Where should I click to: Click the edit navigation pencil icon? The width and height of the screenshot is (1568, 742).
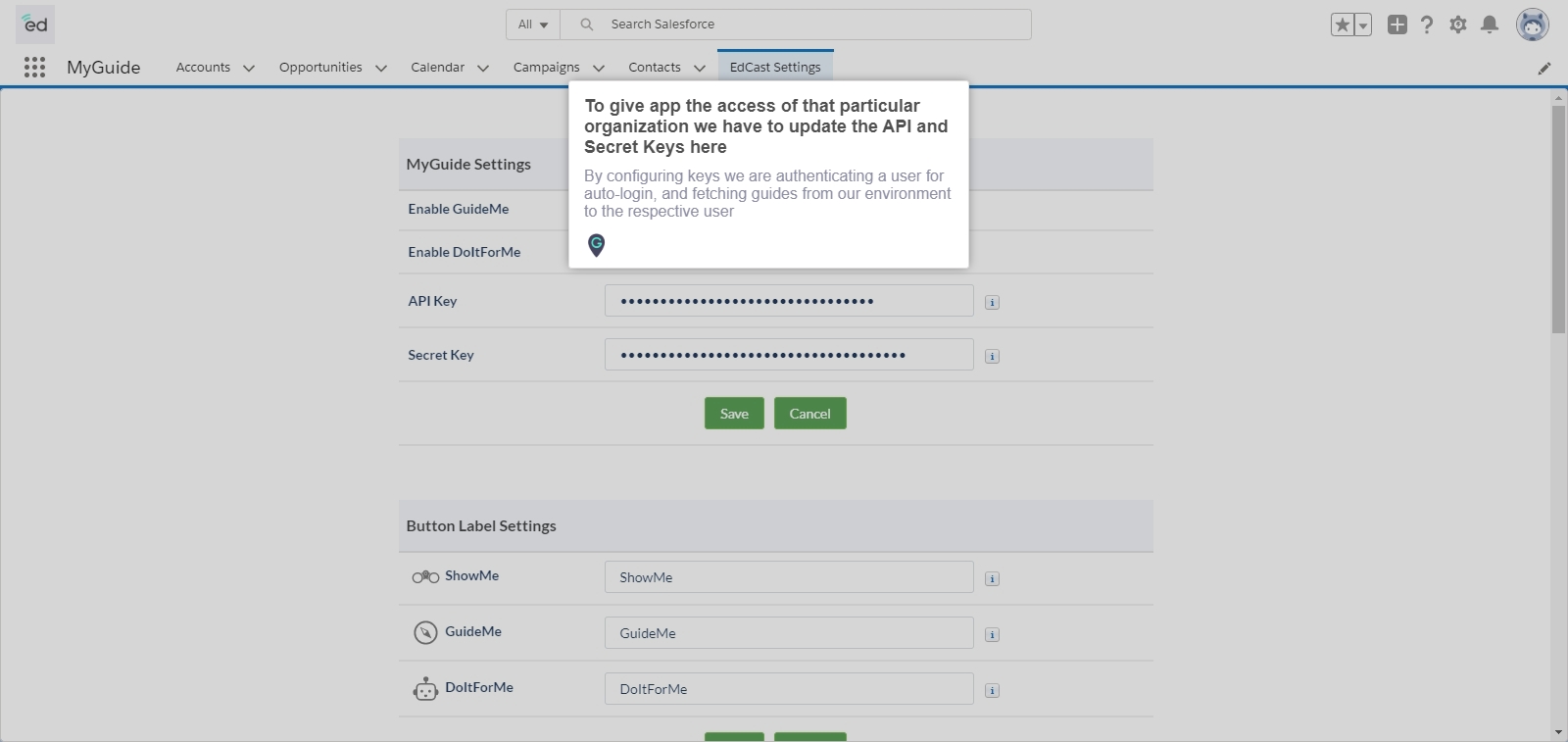[1544, 68]
